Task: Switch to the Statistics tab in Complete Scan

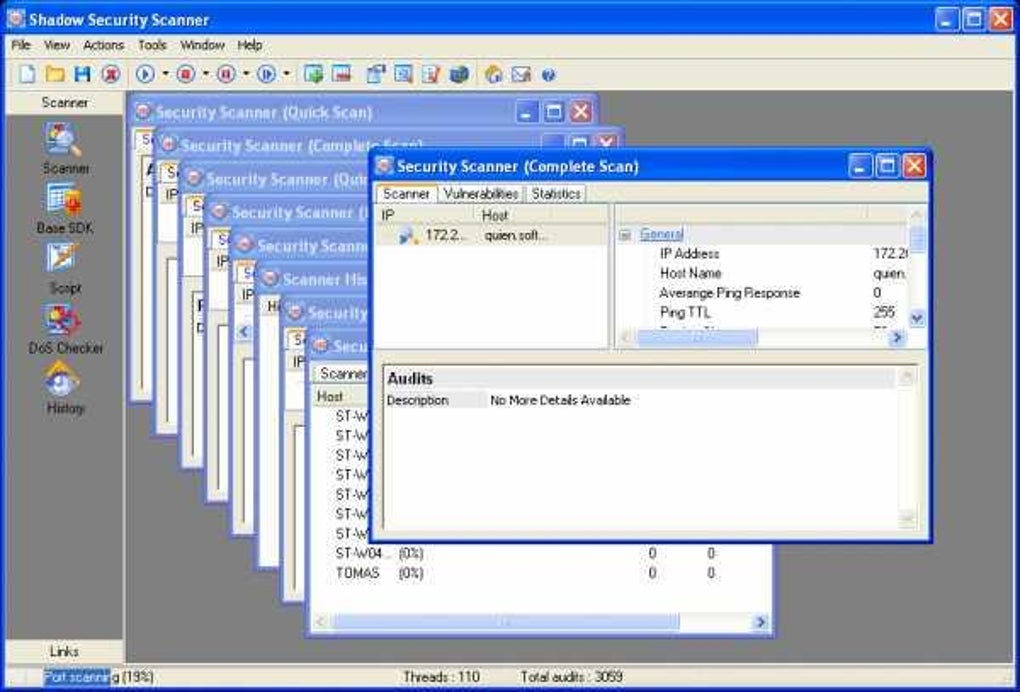Action: (556, 194)
